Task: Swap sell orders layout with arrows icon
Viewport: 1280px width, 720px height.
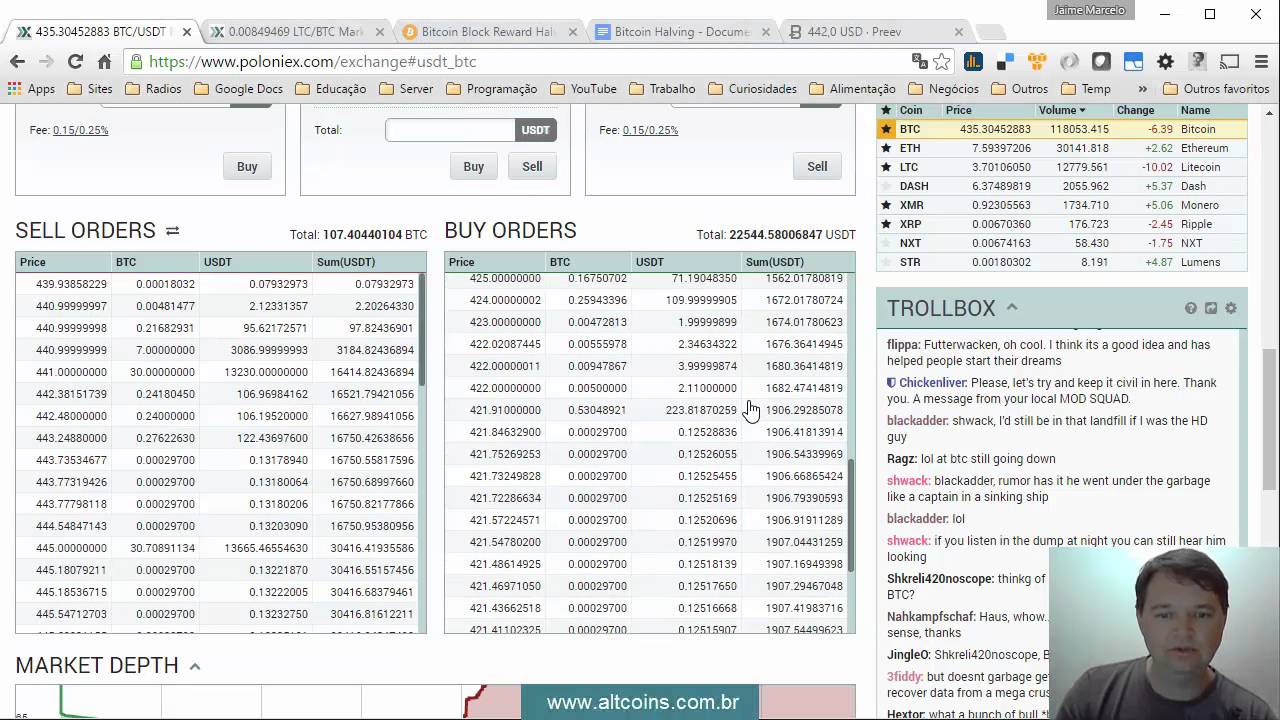Action: click(x=172, y=230)
